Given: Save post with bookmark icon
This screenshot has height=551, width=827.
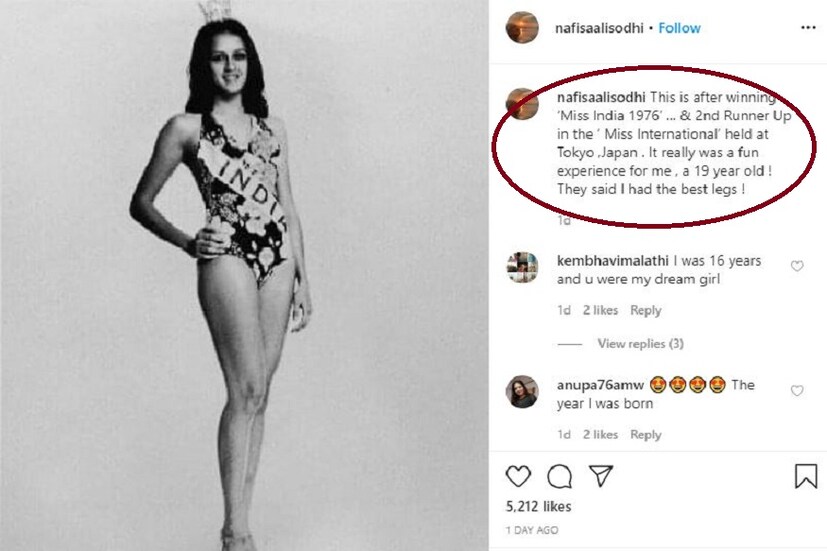Looking at the screenshot, I should click(x=806, y=476).
